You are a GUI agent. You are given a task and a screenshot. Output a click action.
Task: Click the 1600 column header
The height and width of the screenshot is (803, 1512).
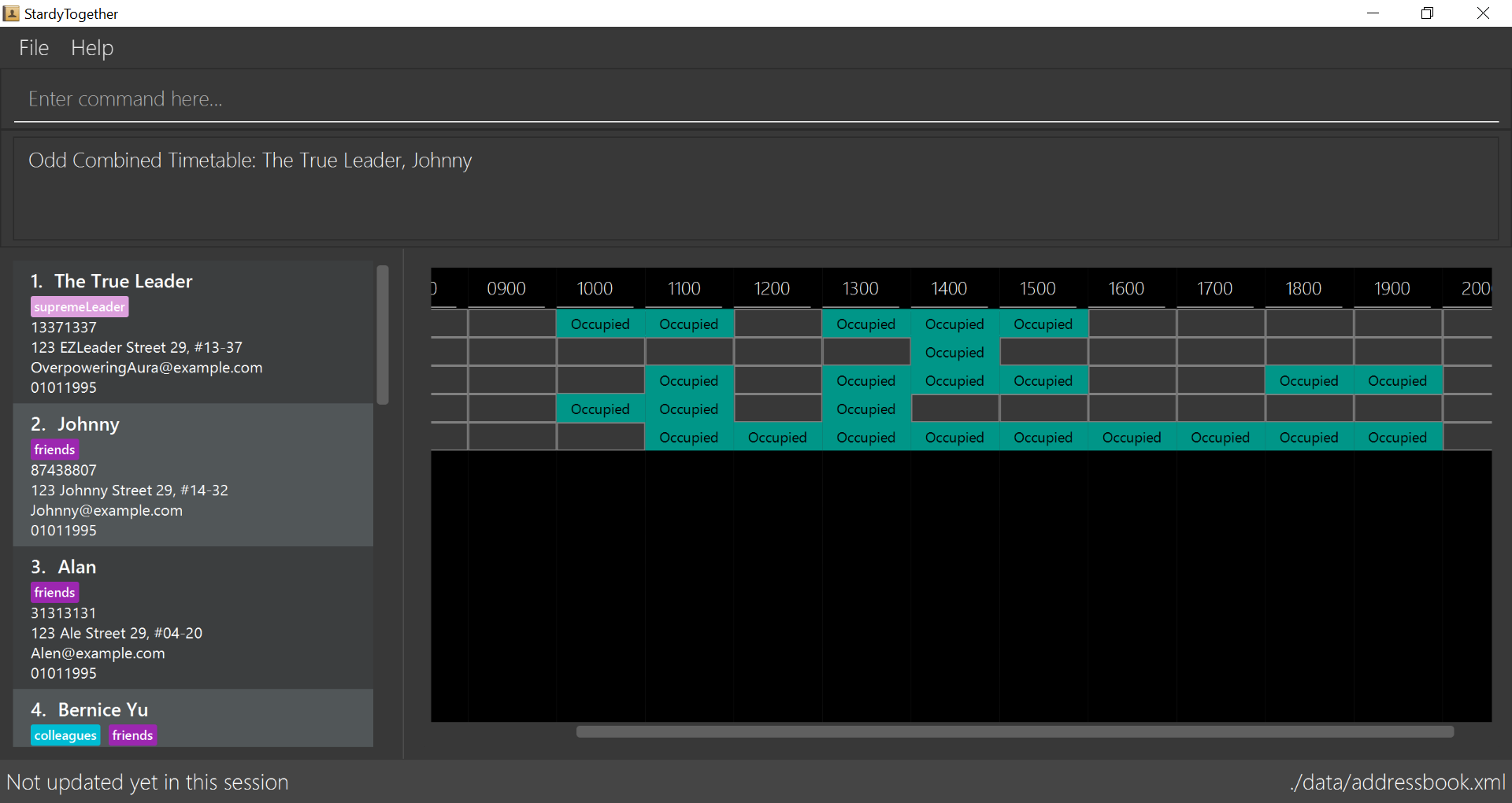point(1126,289)
